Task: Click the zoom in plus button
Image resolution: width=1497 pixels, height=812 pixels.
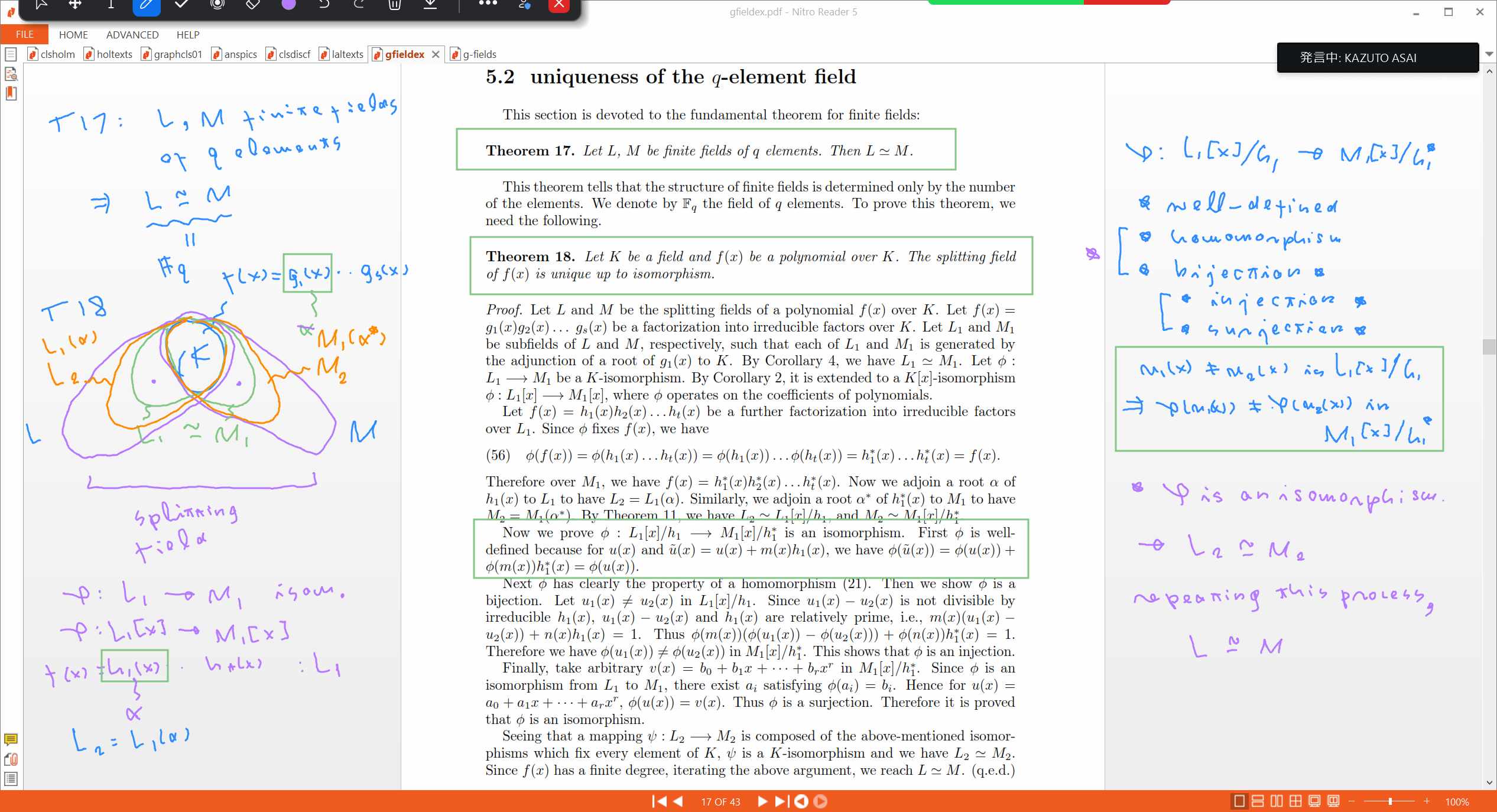Action: click(x=1427, y=801)
